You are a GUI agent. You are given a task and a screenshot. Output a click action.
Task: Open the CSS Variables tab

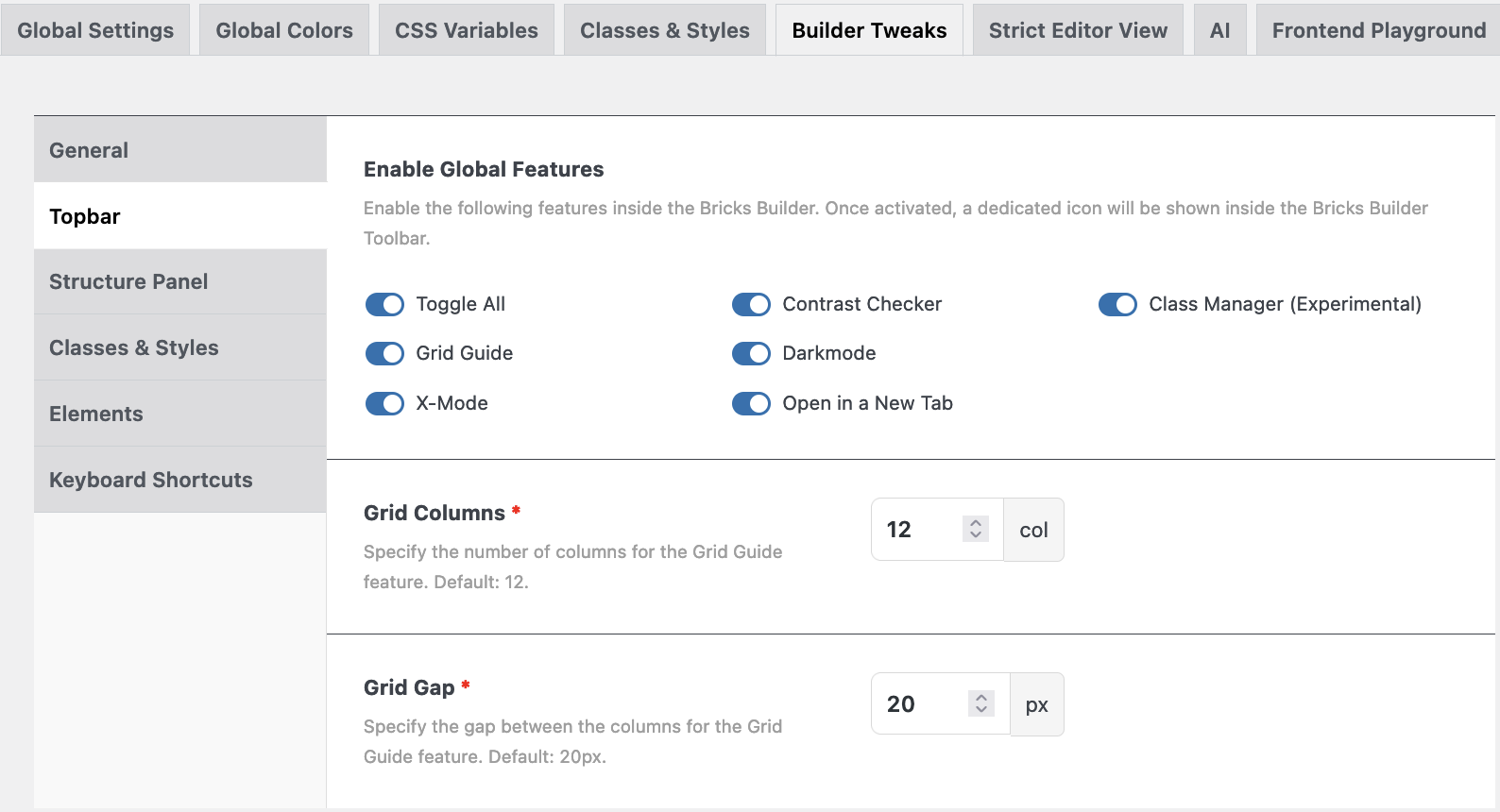tap(467, 30)
